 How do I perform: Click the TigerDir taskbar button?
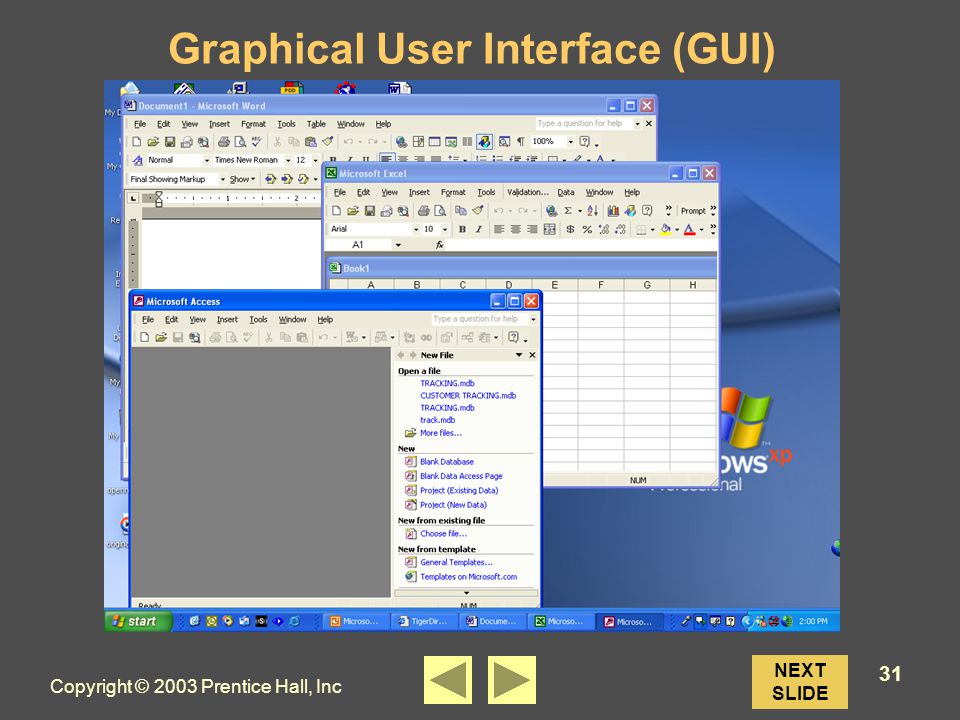click(424, 621)
